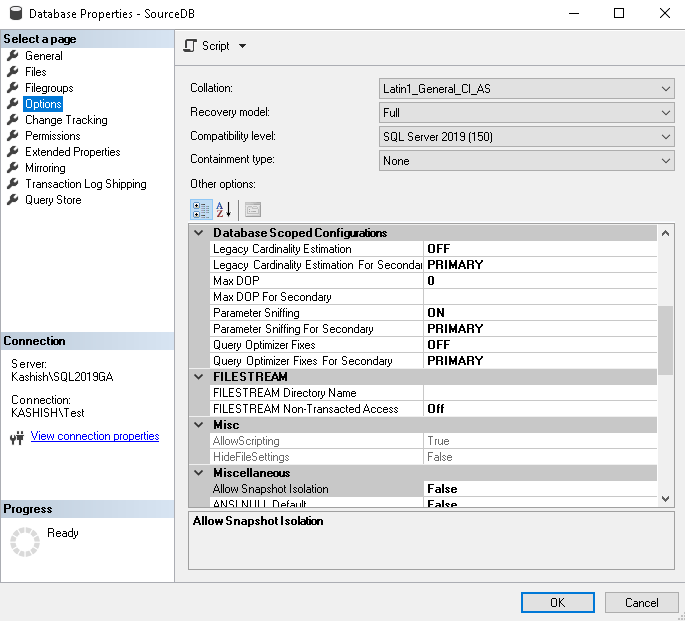
Task: Open the Change Tracking page
Action: click(x=66, y=120)
